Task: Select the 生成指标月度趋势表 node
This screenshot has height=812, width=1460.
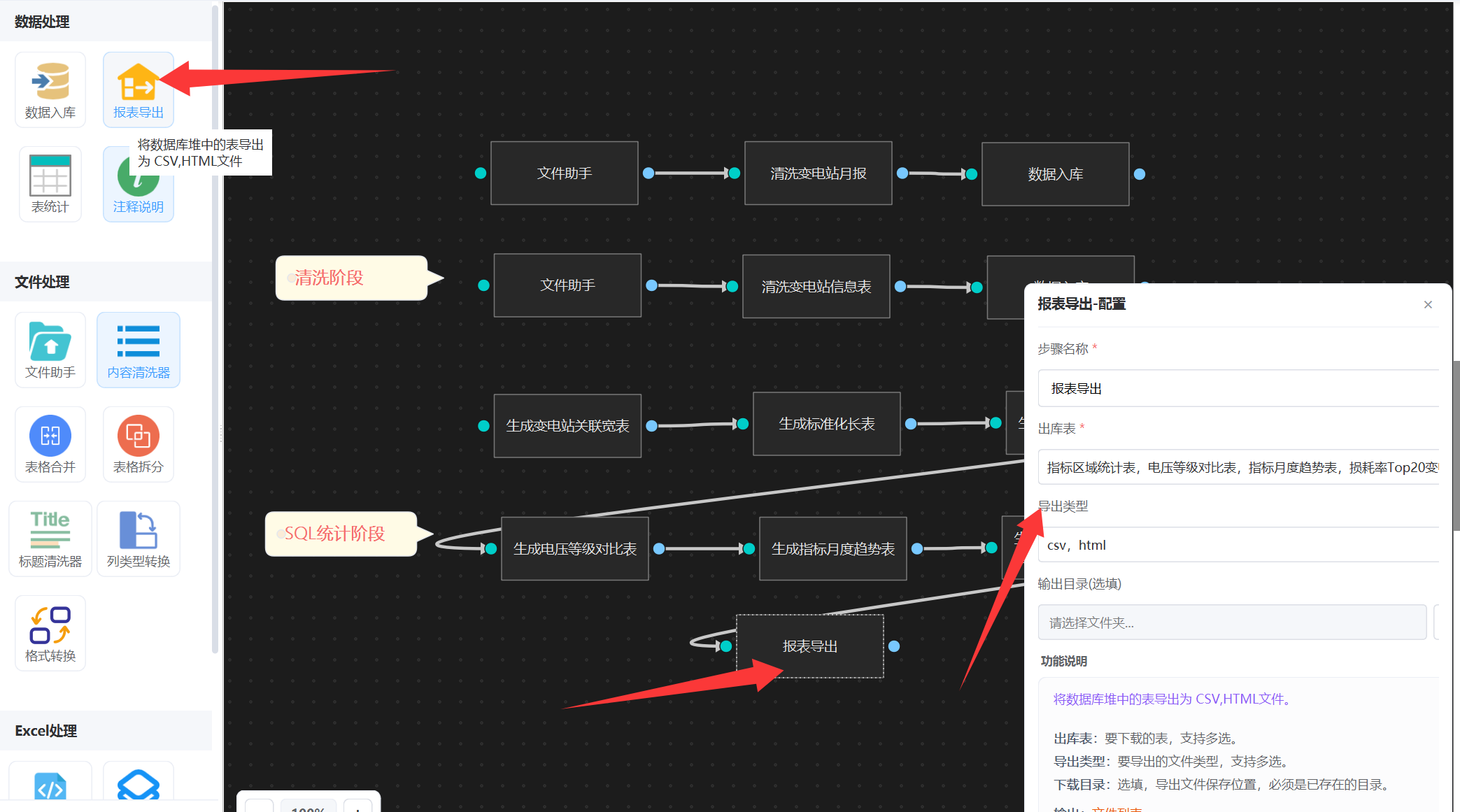Action: coord(833,549)
